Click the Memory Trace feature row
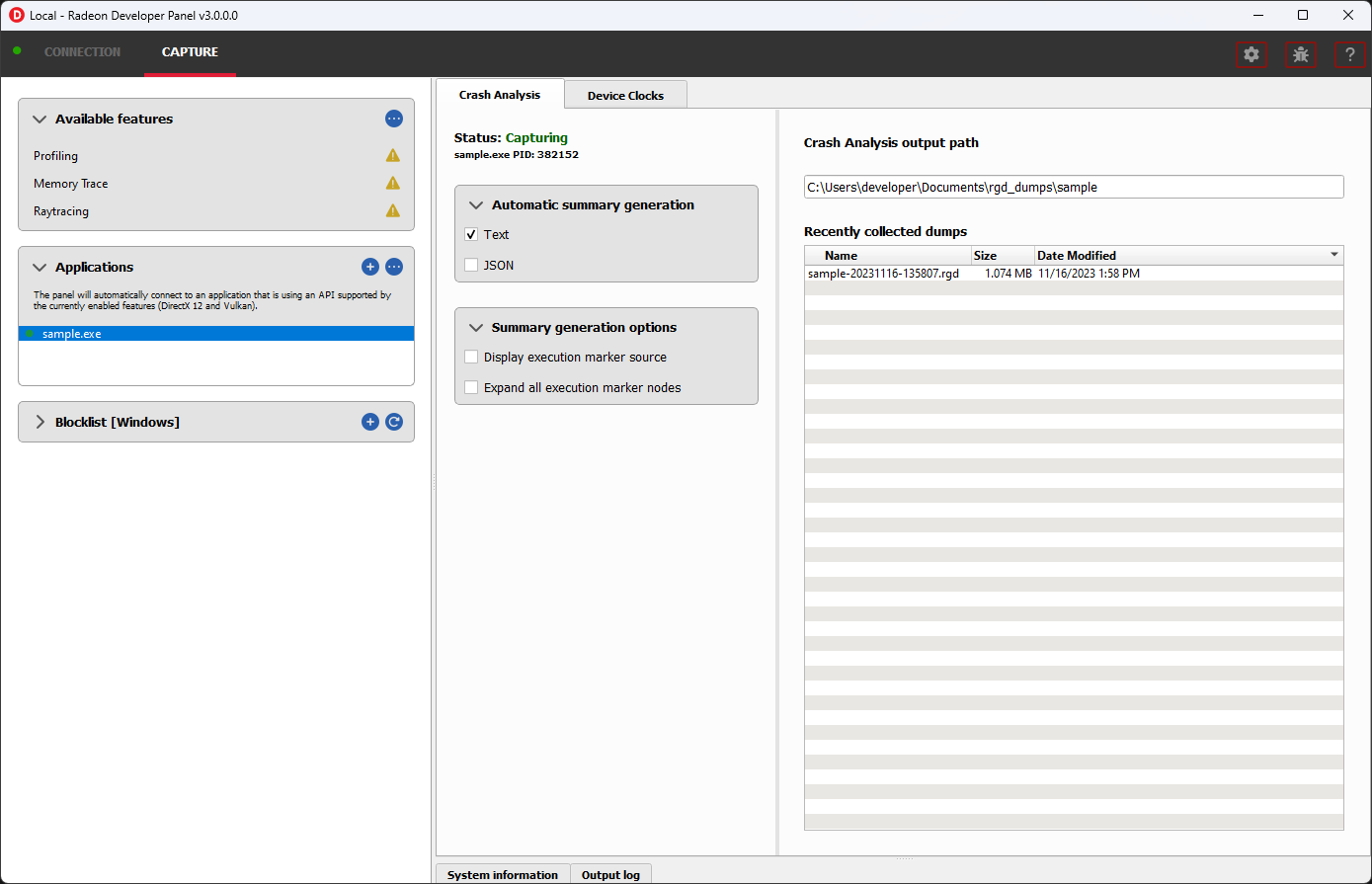The height and width of the screenshot is (884, 1372). click(x=216, y=183)
